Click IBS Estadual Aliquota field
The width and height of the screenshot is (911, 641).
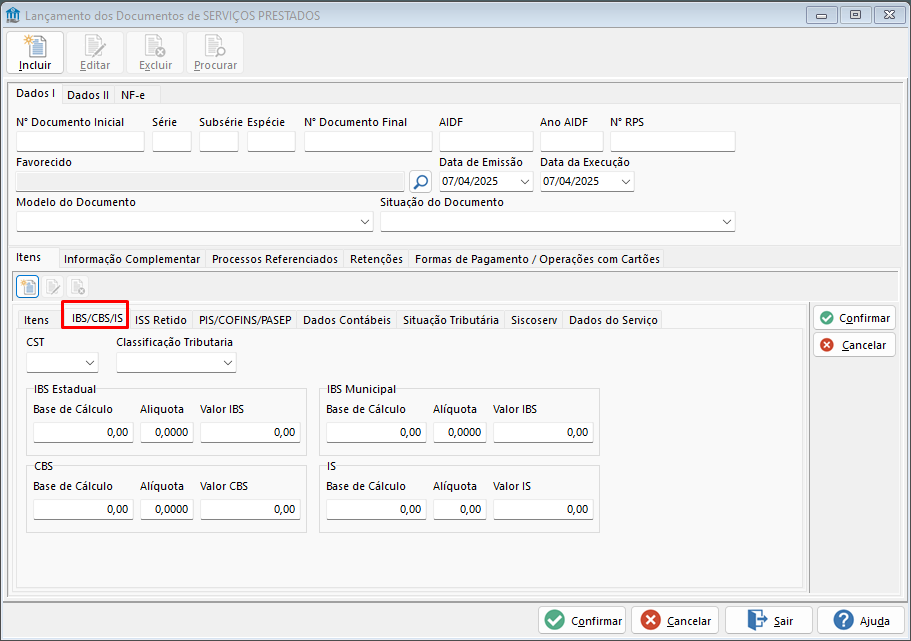pos(167,432)
